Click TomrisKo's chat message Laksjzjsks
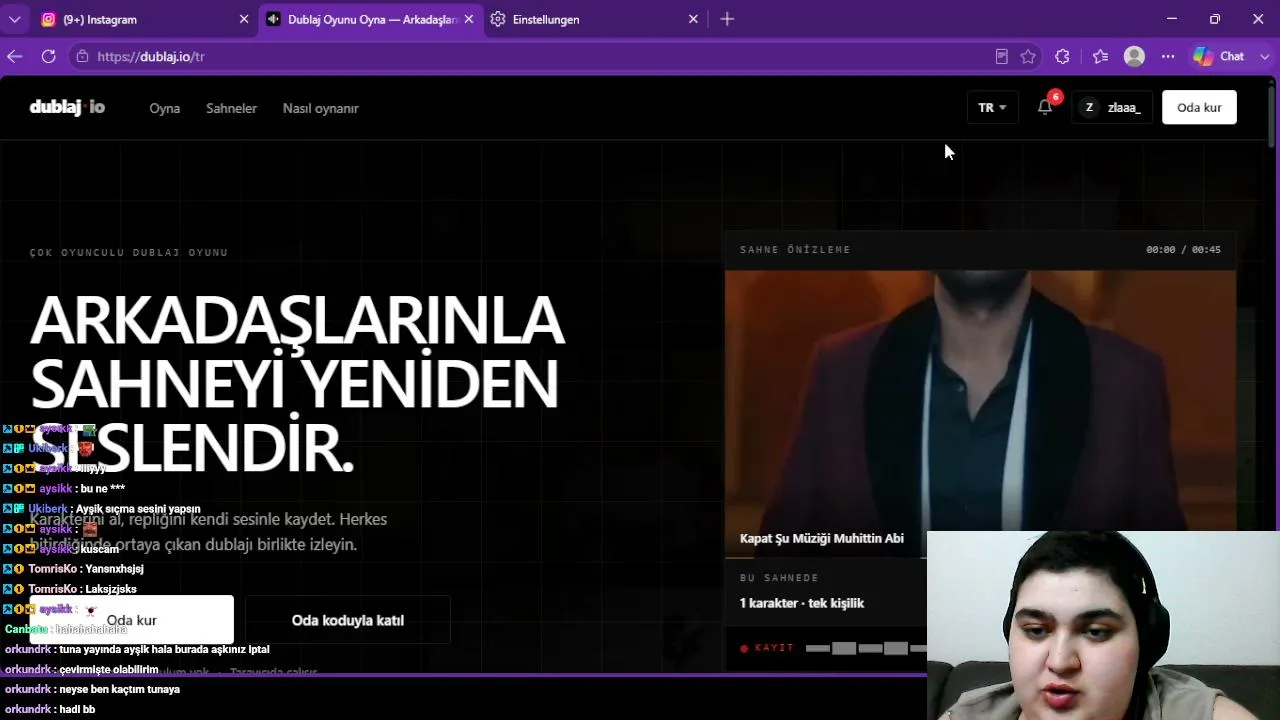This screenshot has height=720, width=1280. pyautogui.click(x=111, y=589)
